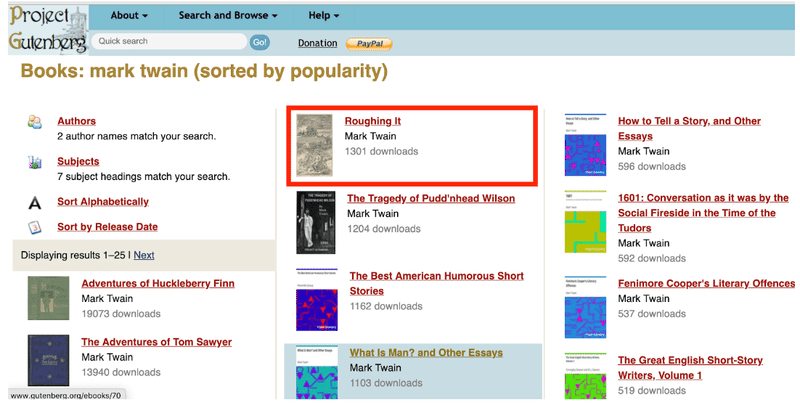
Task: Click the Sort Alphabetically letter A icon
Action: [x=35, y=203]
